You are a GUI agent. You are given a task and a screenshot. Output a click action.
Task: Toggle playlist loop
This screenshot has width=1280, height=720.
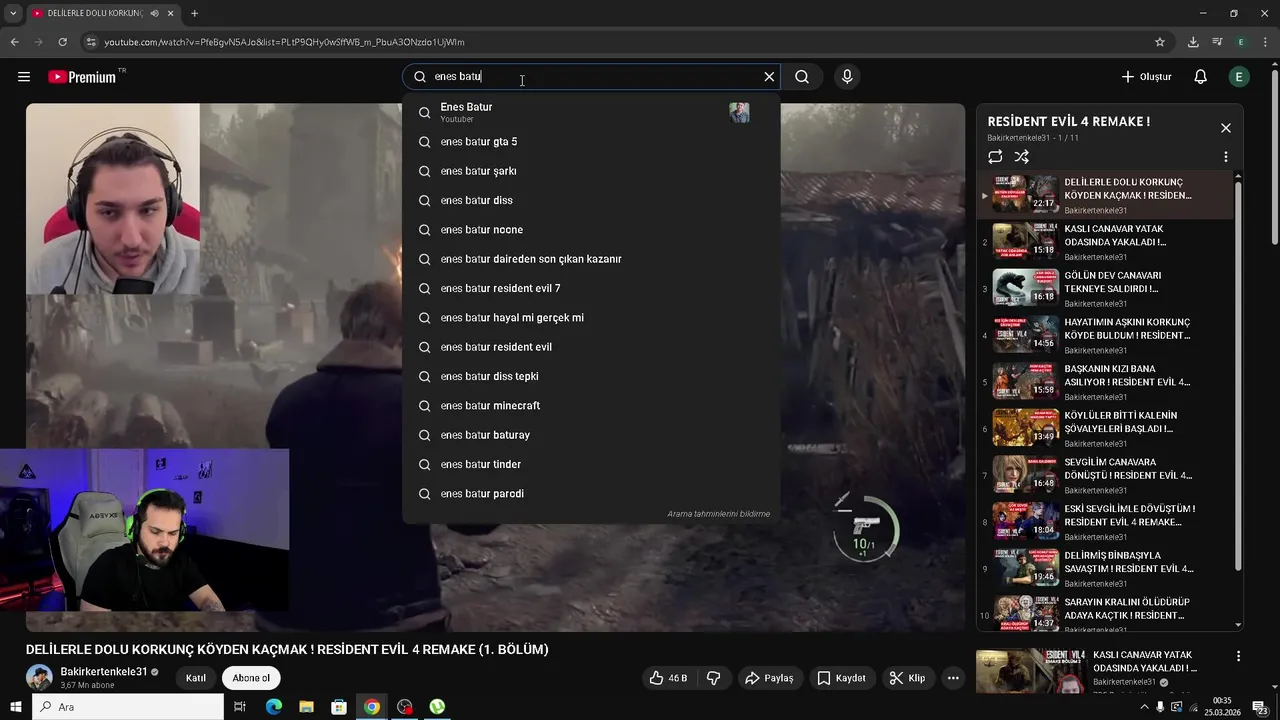pos(995,157)
